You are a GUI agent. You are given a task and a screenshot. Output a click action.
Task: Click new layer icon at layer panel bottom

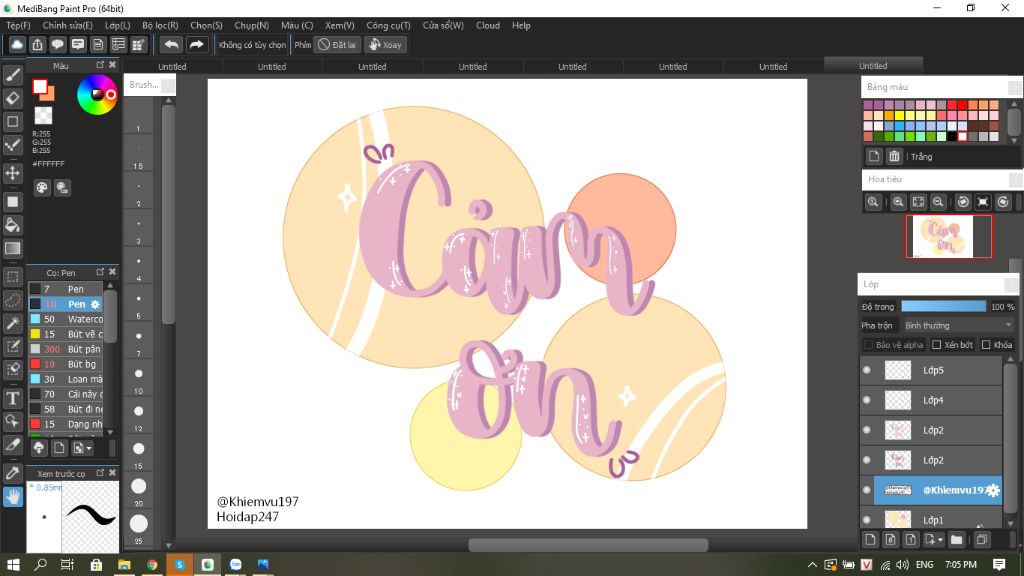click(870, 539)
